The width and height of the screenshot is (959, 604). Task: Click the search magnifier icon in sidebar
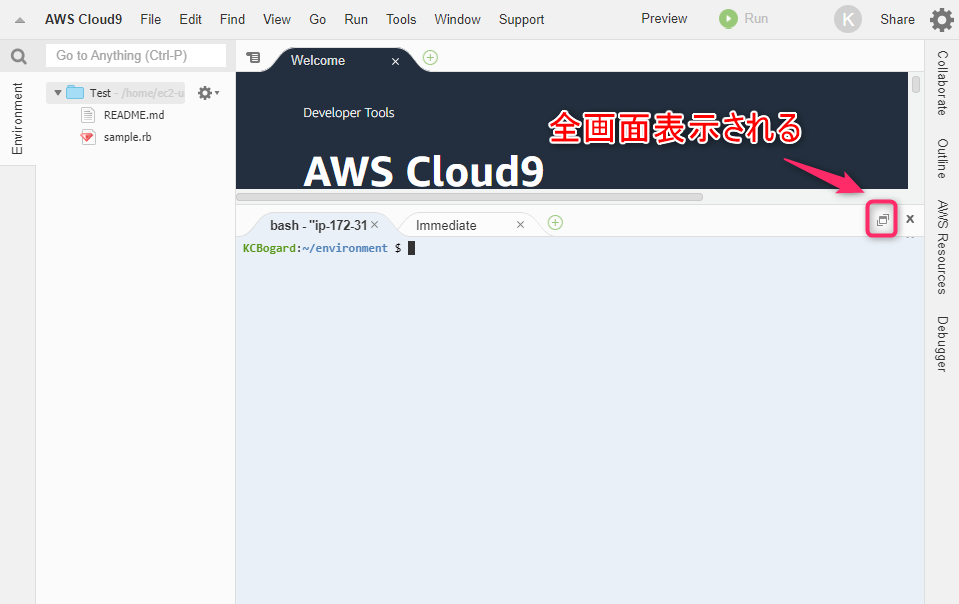coord(19,56)
